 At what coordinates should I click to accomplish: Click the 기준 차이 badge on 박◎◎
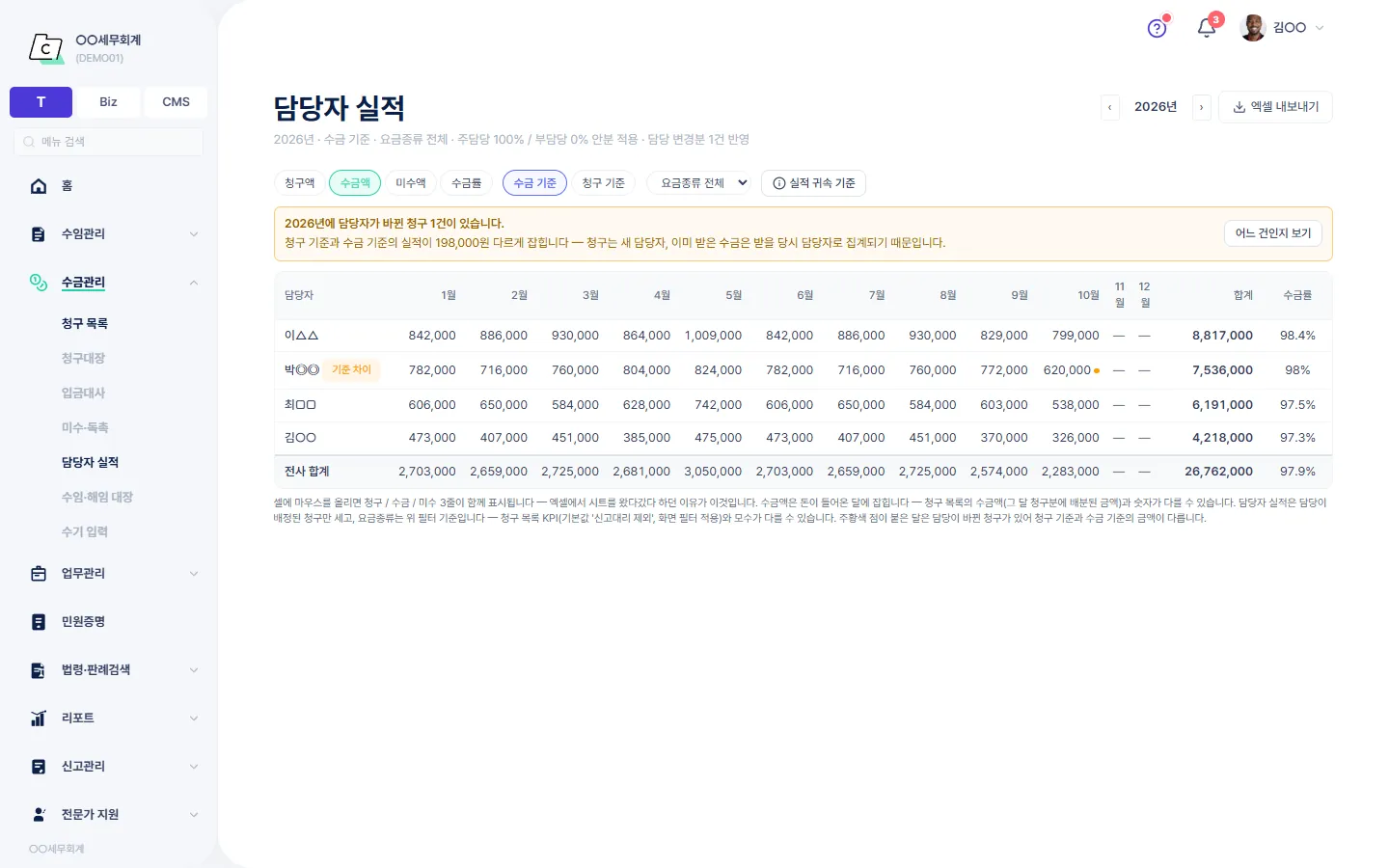click(351, 370)
